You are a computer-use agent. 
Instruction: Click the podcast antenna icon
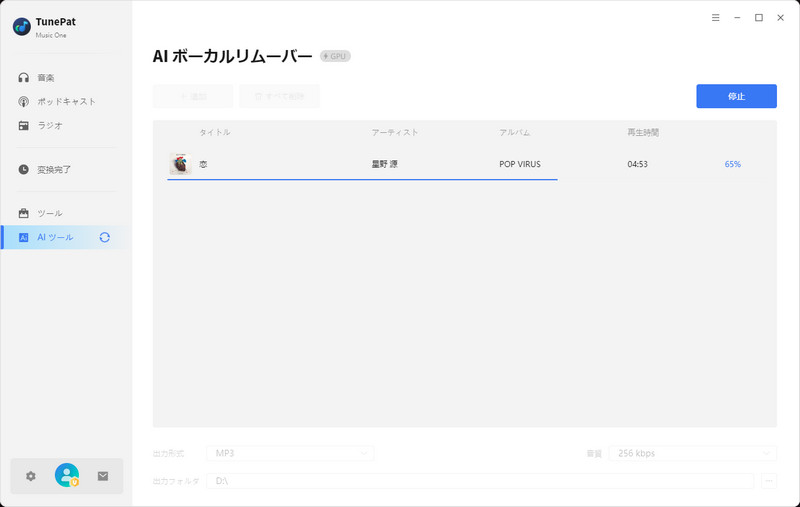click(x=23, y=102)
